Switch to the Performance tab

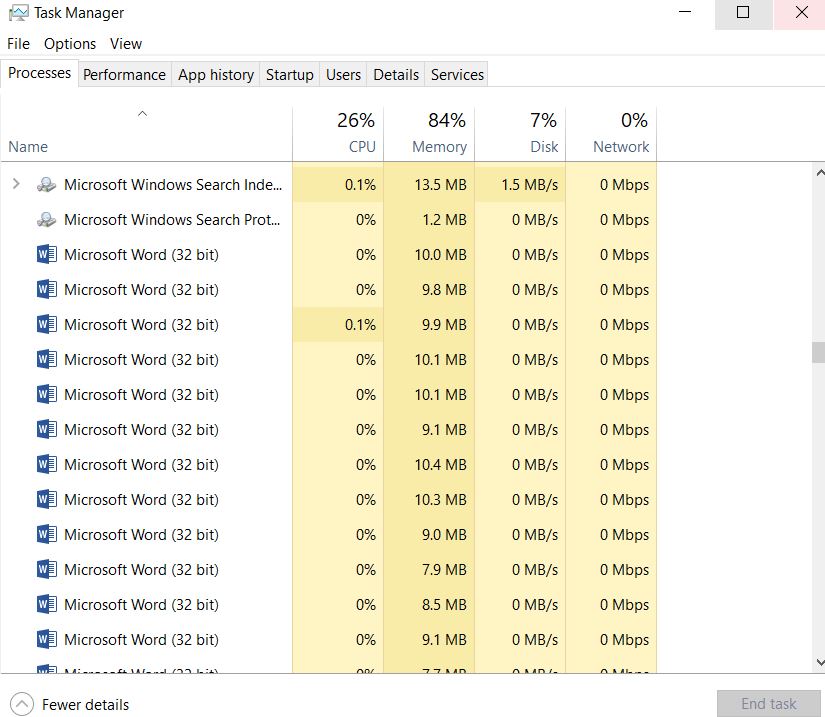(x=124, y=75)
